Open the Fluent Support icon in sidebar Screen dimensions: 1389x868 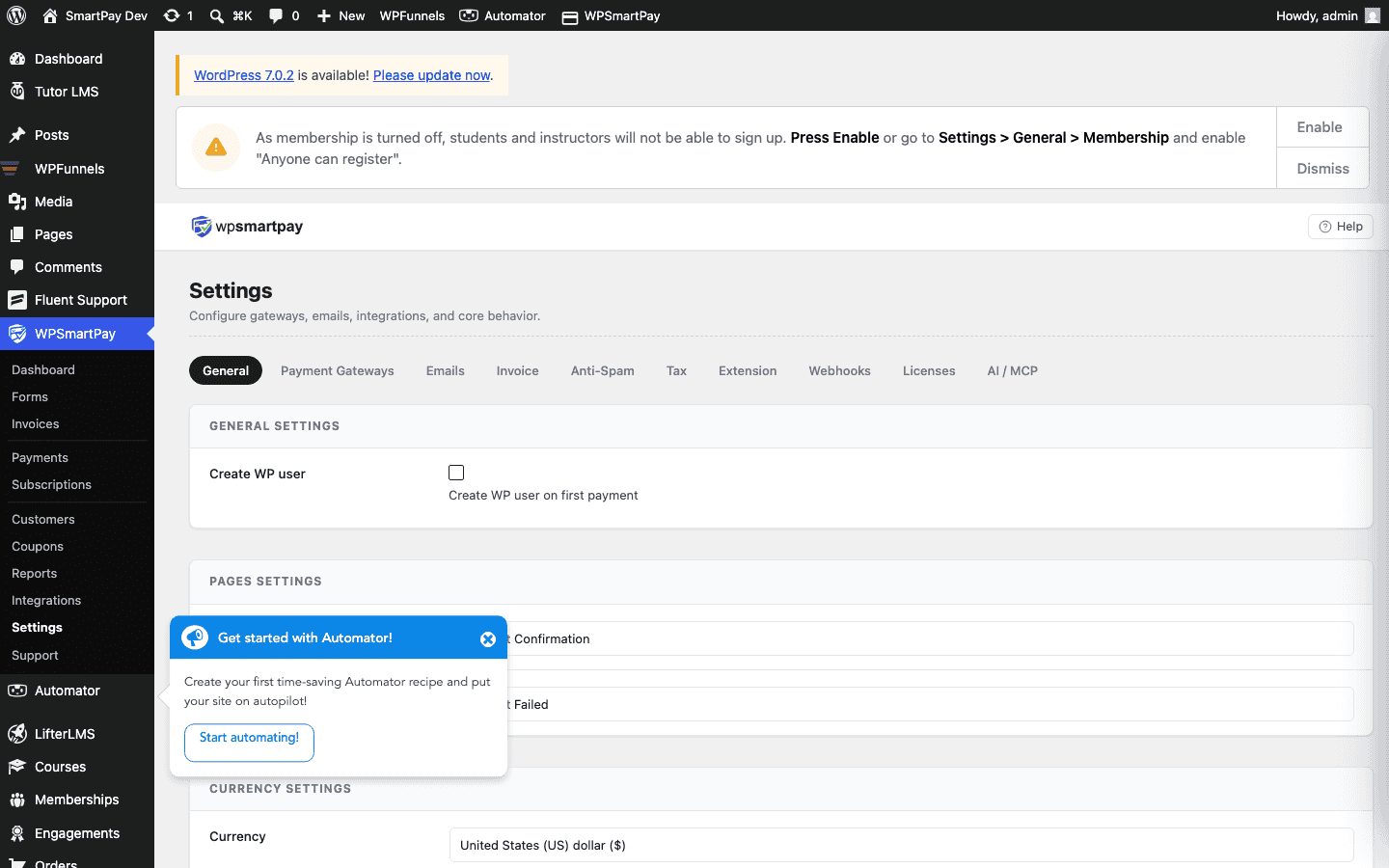click(17, 300)
